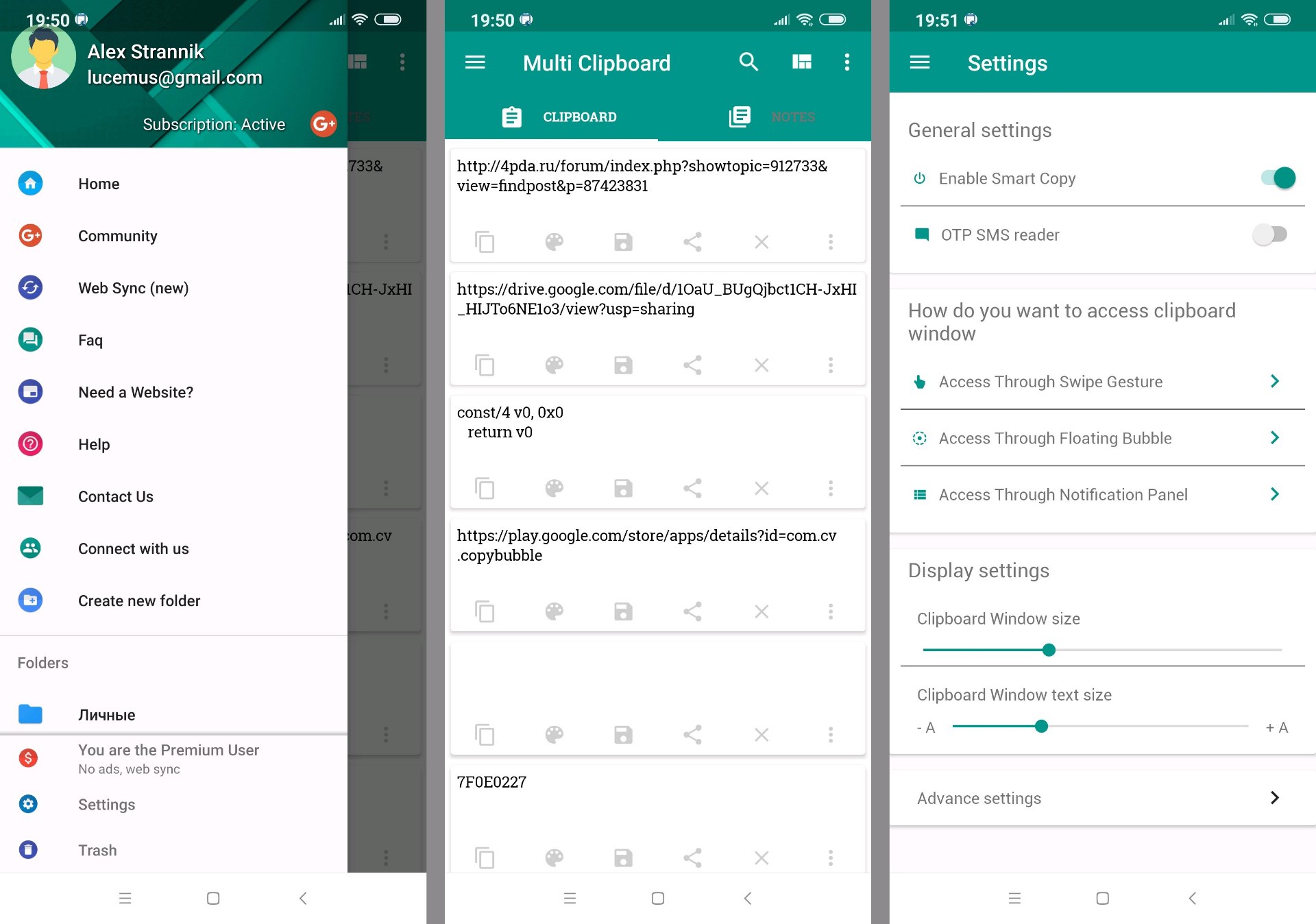Save the empty clip card
Viewport: 1316px width, 924px height.
pos(623,735)
